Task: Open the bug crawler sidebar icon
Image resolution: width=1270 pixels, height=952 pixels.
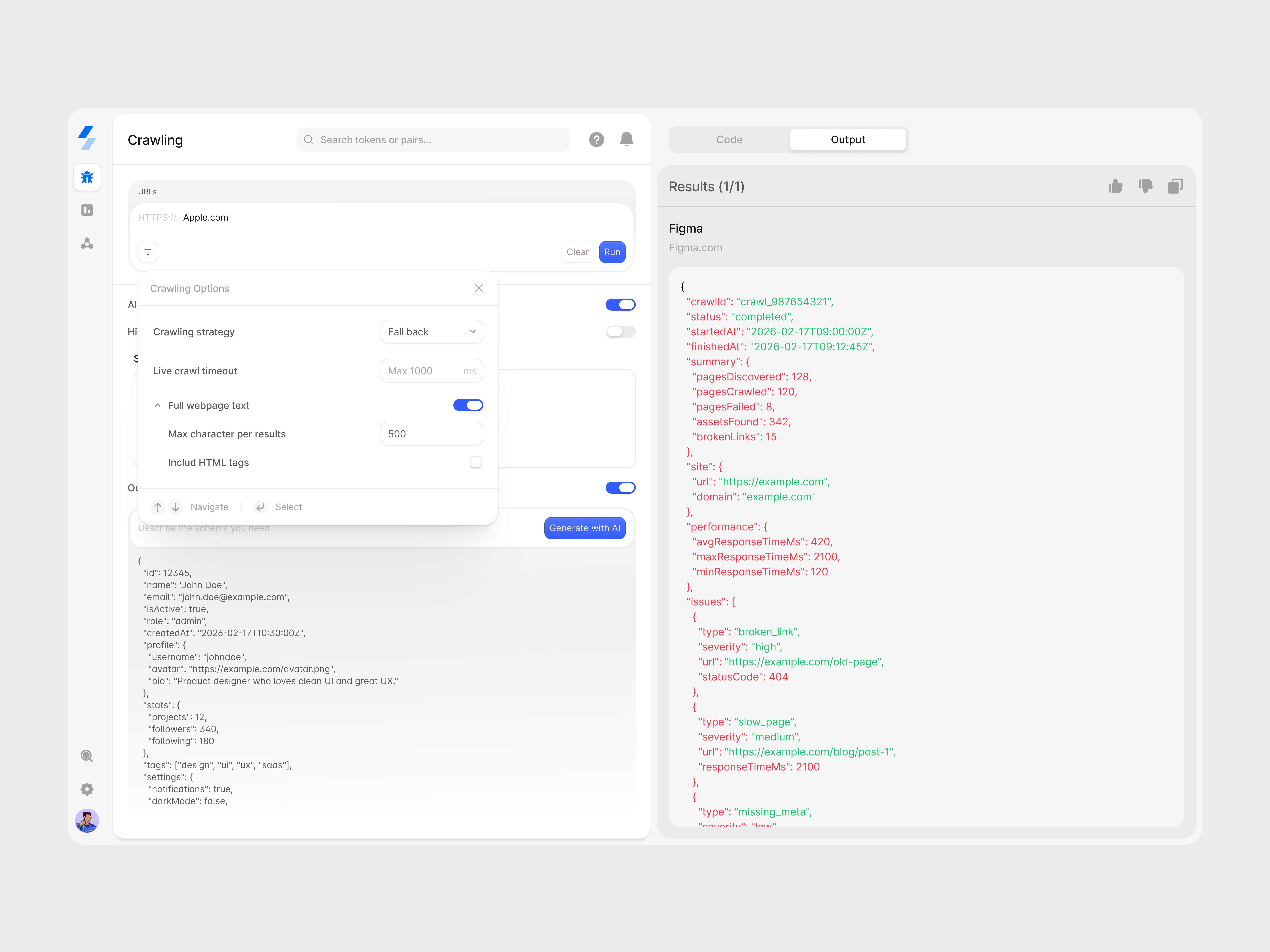Action: (x=87, y=177)
